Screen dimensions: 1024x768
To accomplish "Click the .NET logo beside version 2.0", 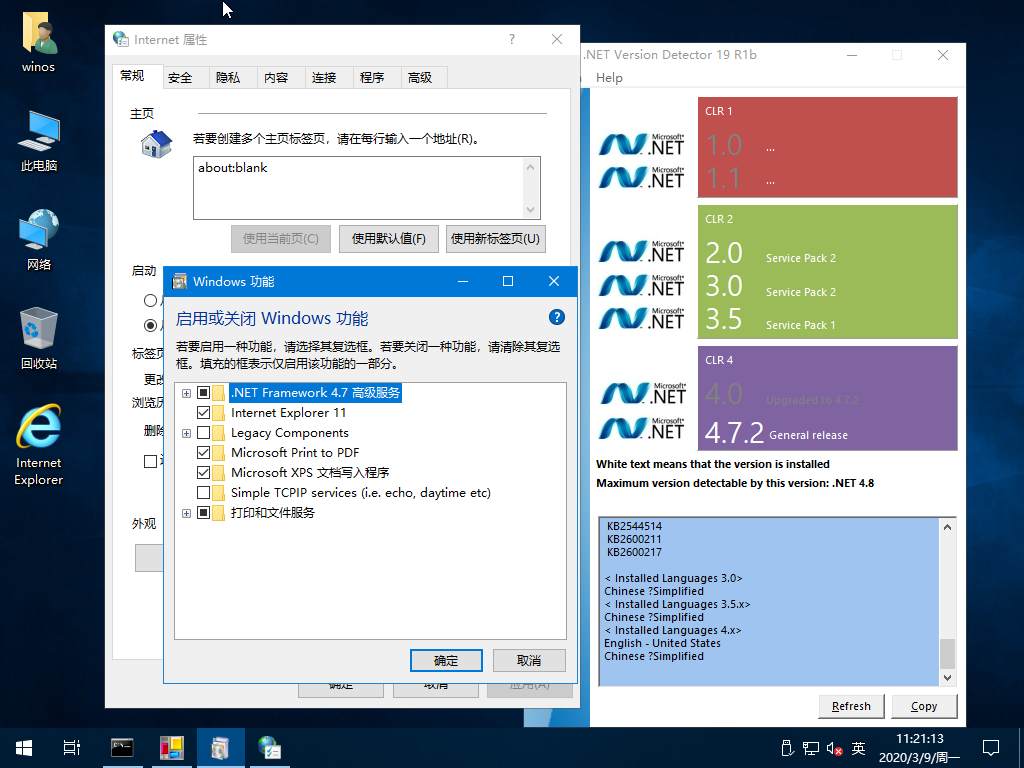I will click(x=642, y=251).
